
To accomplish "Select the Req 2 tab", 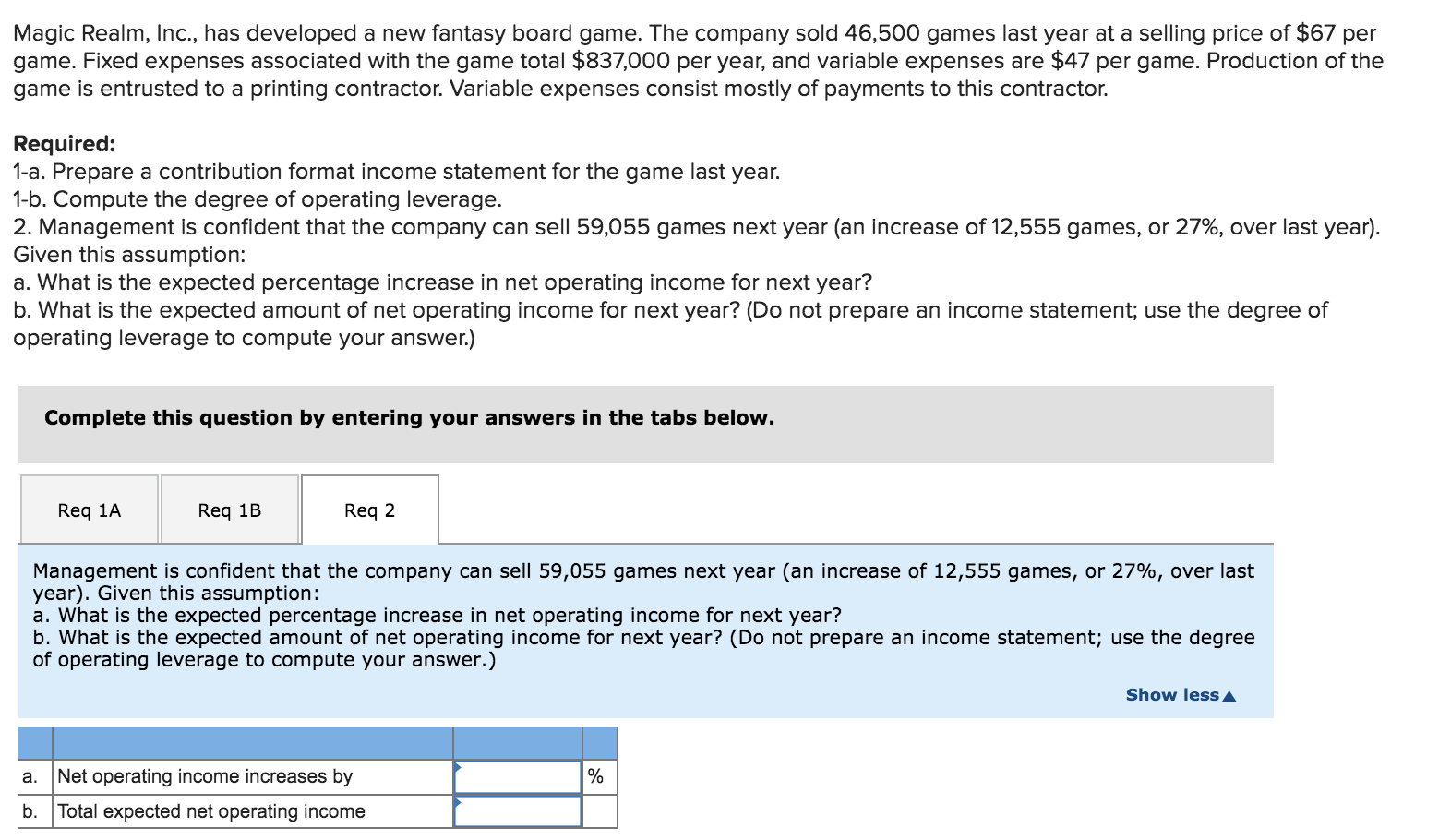I will tap(367, 509).
